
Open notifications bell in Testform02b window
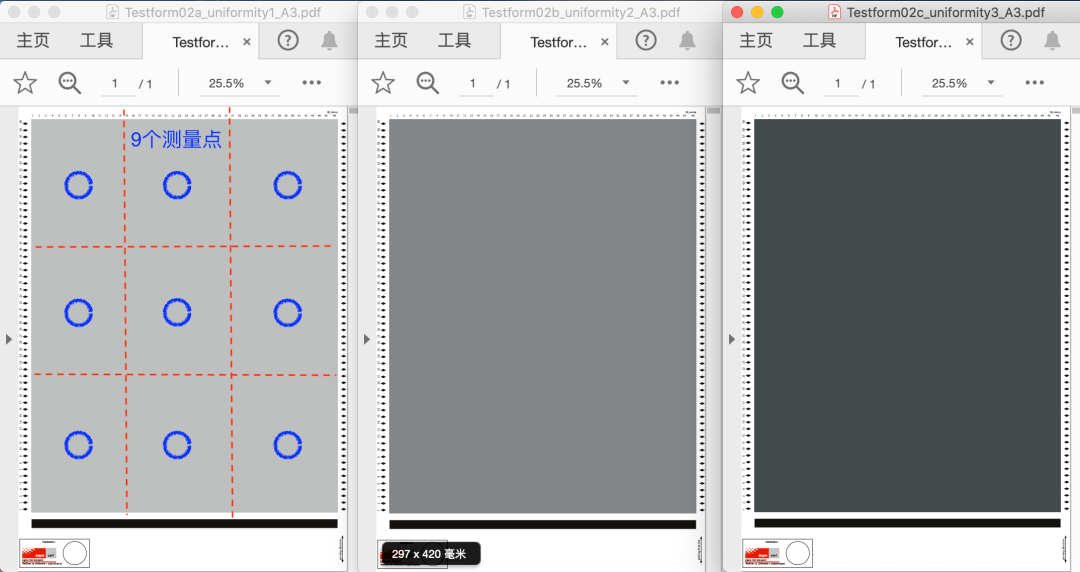tap(687, 40)
